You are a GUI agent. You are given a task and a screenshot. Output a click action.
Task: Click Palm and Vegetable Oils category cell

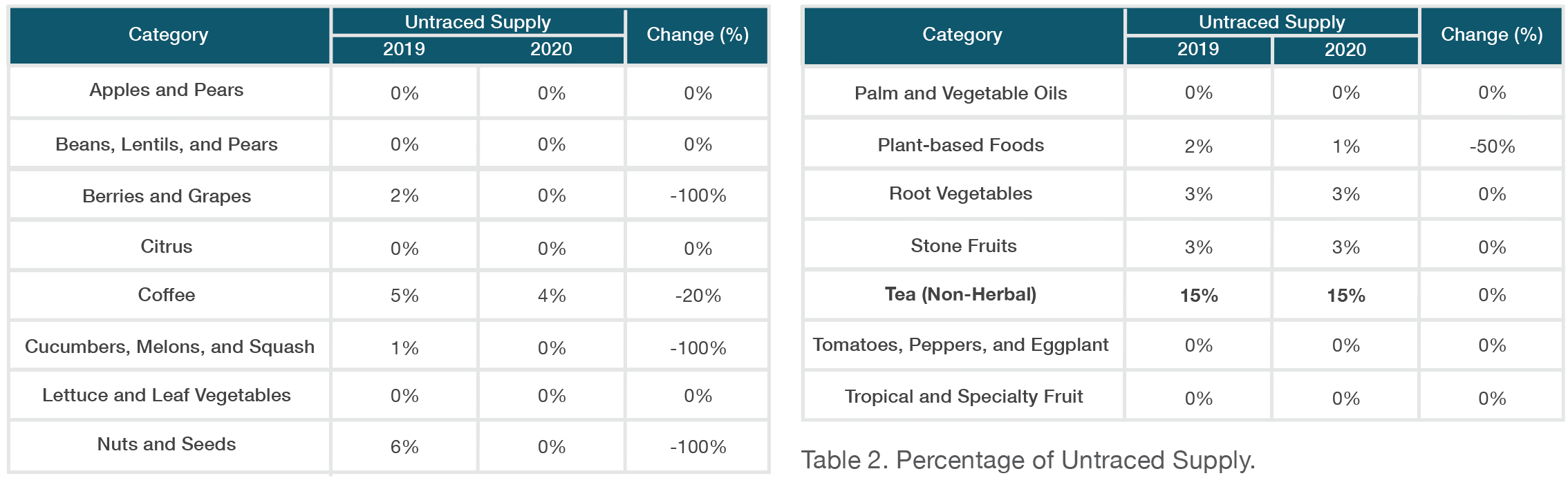[x=963, y=93]
